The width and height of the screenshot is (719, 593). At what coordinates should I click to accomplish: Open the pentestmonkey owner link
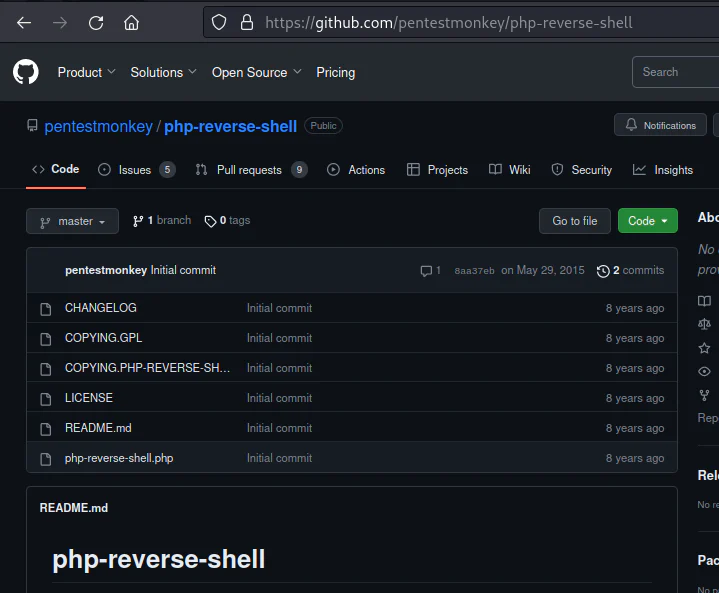[x=98, y=126]
